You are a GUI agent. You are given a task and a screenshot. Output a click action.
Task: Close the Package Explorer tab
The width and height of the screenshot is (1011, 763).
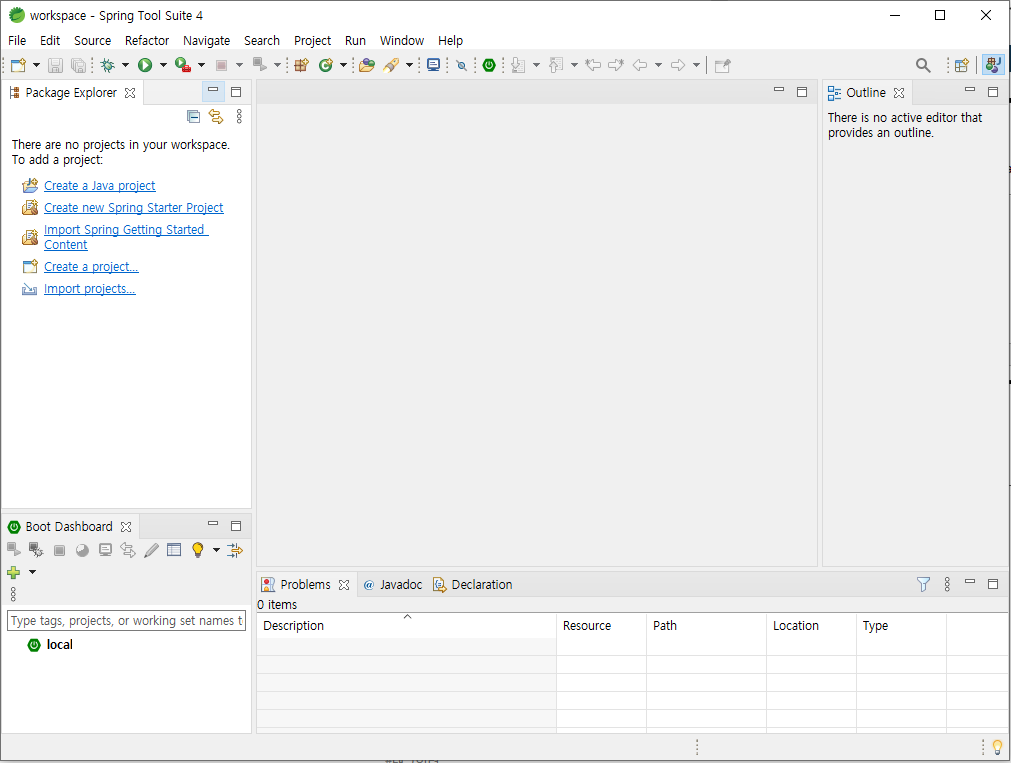130,93
